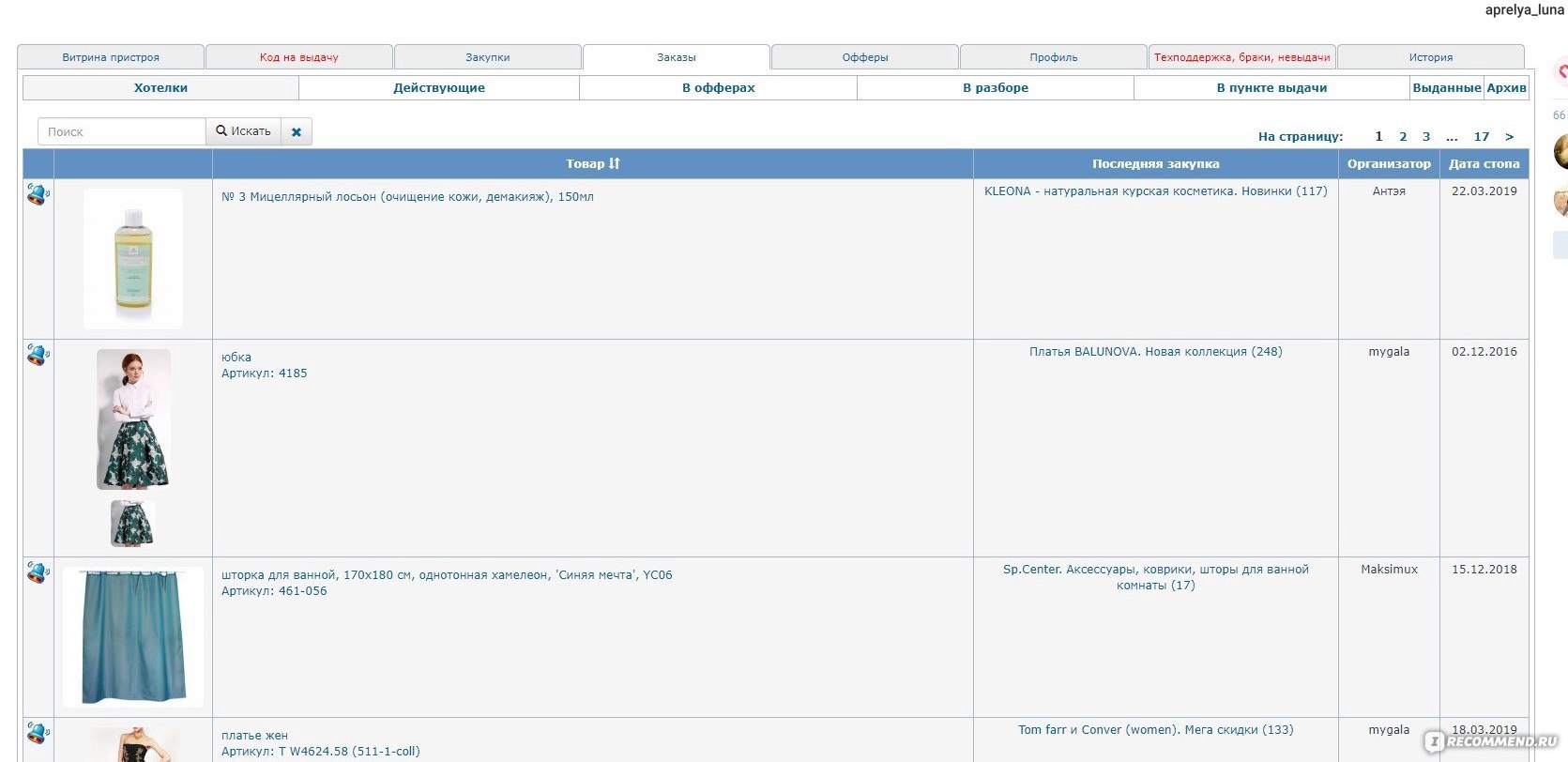Viewport: 1568px width, 762px height.
Task: Go to page 1 in pagination
Action: 1378,136
